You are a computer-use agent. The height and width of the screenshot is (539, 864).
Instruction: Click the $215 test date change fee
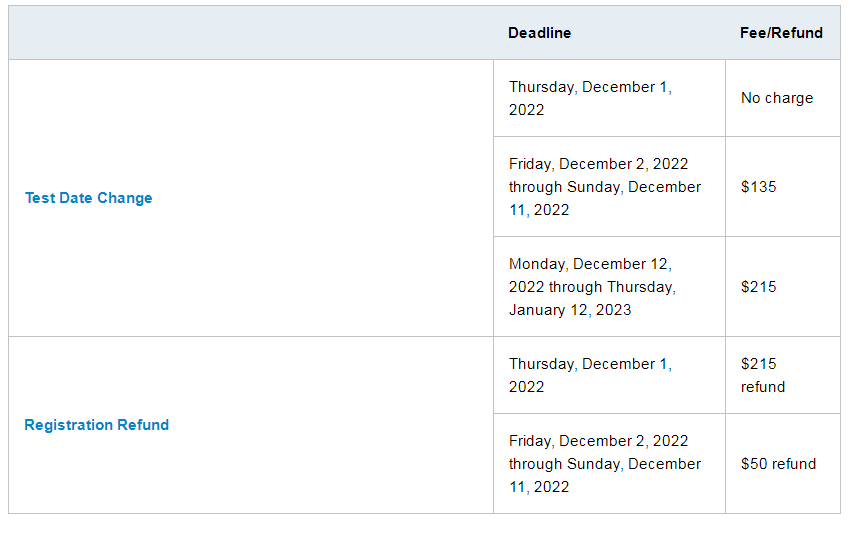[x=759, y=287]
